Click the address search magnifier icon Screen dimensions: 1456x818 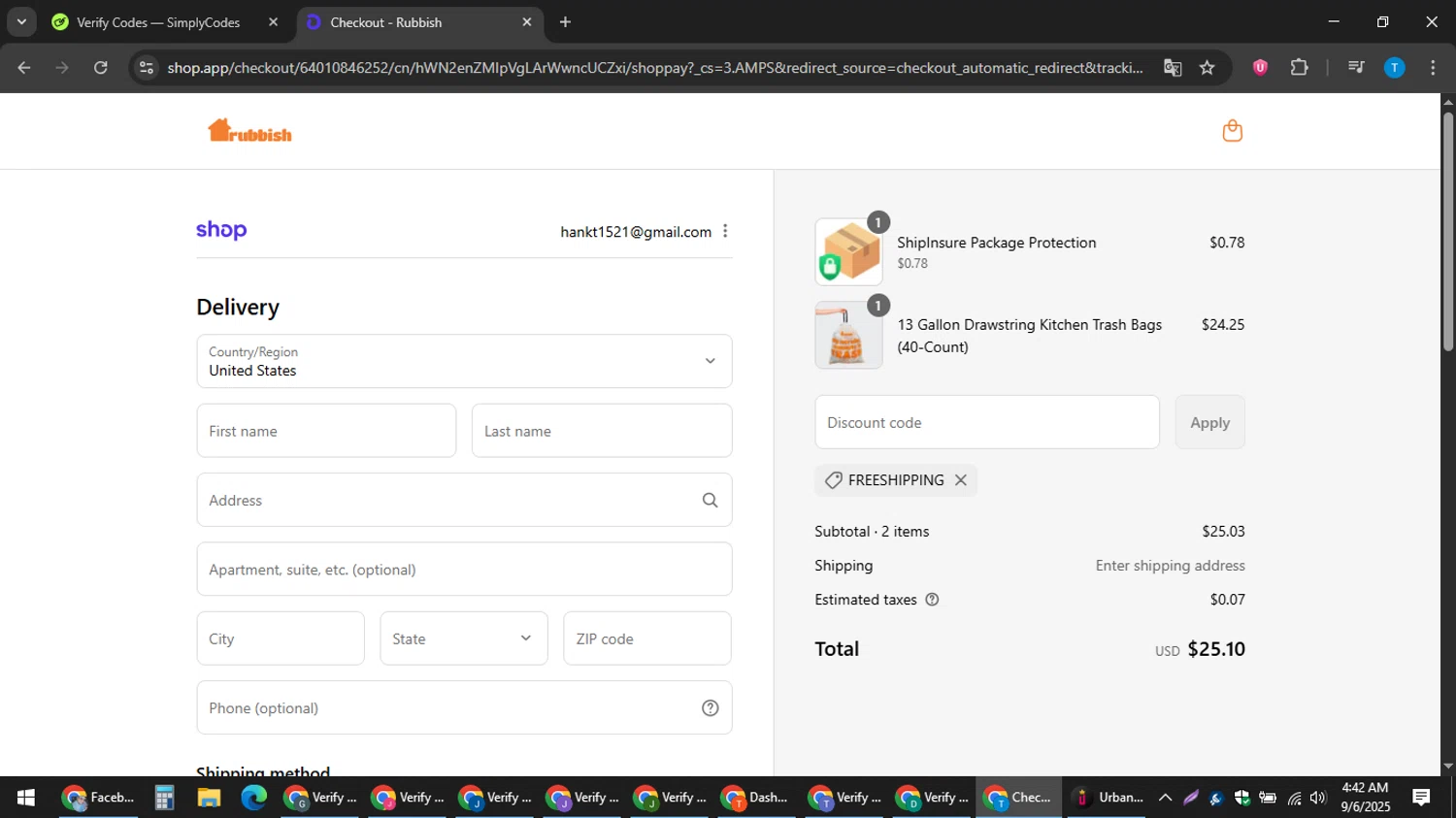click(x=710, y=500)
